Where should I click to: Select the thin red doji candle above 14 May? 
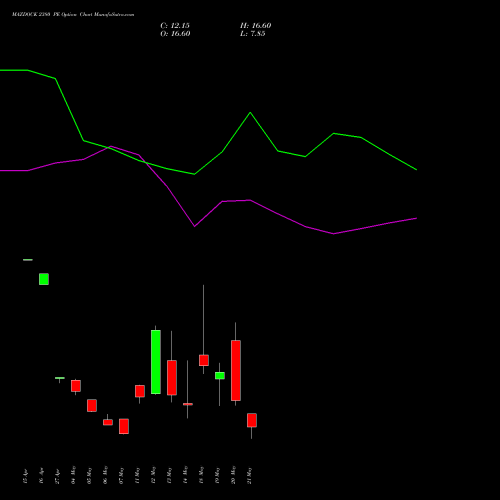(x=188, y=404)
